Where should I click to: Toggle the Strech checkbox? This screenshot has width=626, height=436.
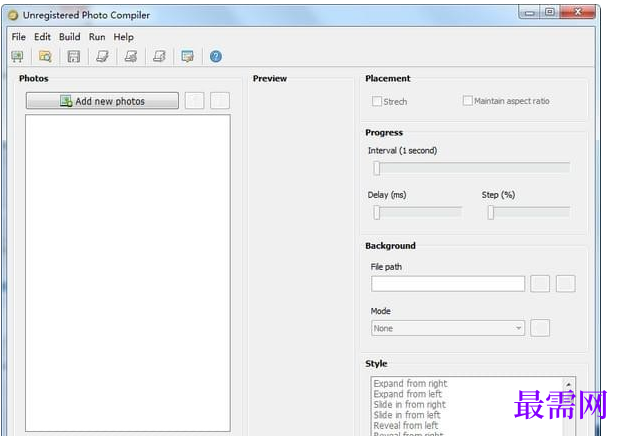tap(377, 101)
